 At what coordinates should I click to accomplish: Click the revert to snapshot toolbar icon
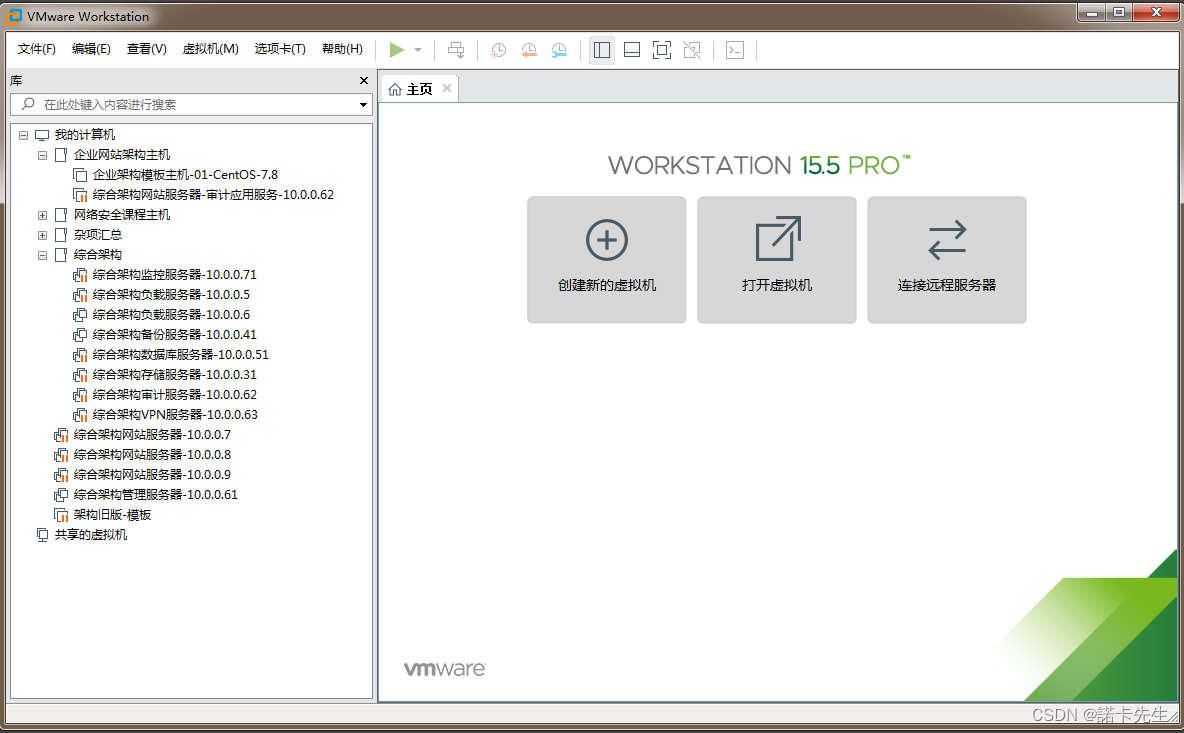point(529,50)
